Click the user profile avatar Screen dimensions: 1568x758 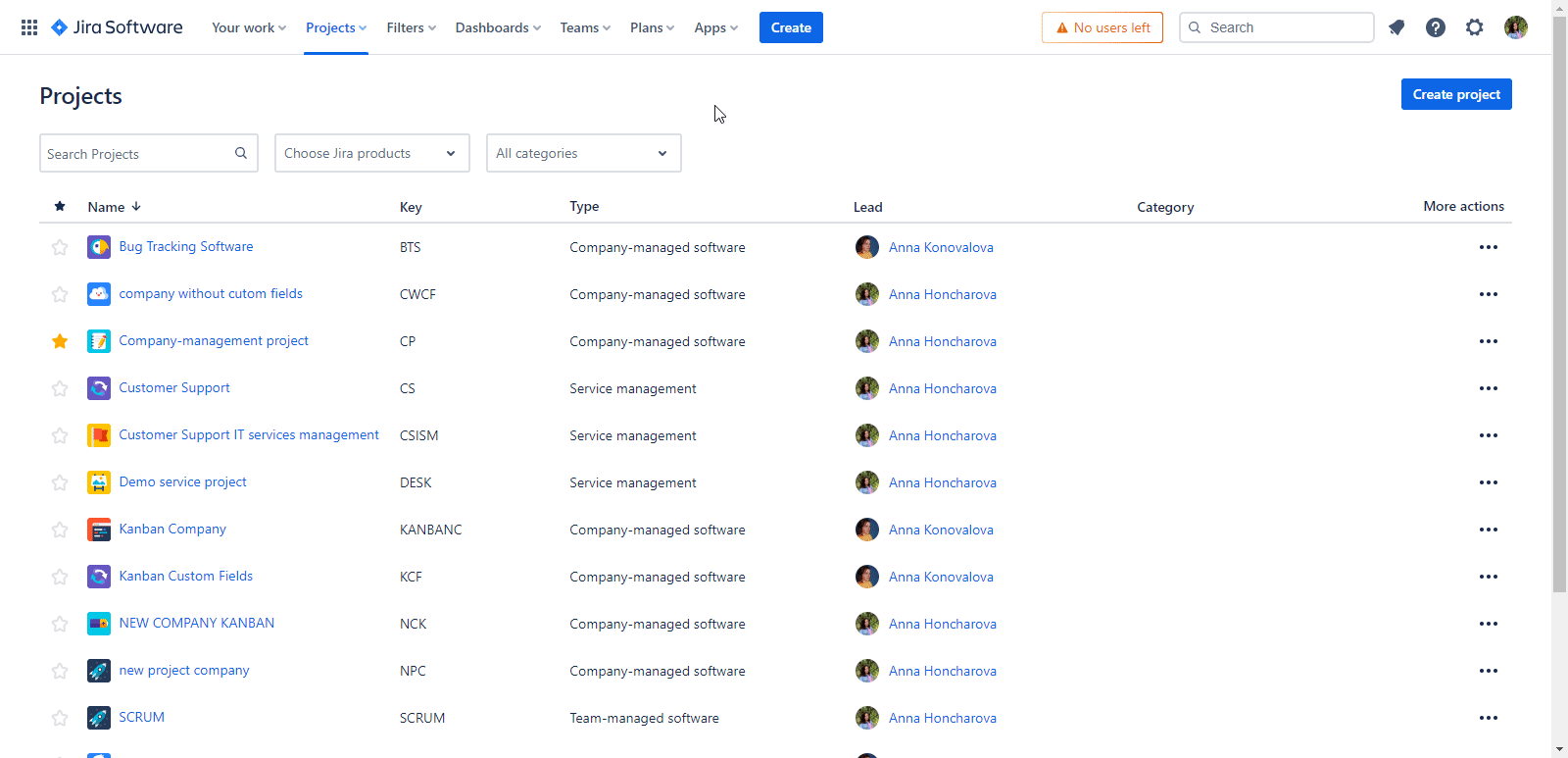(x=1515, y=27)
